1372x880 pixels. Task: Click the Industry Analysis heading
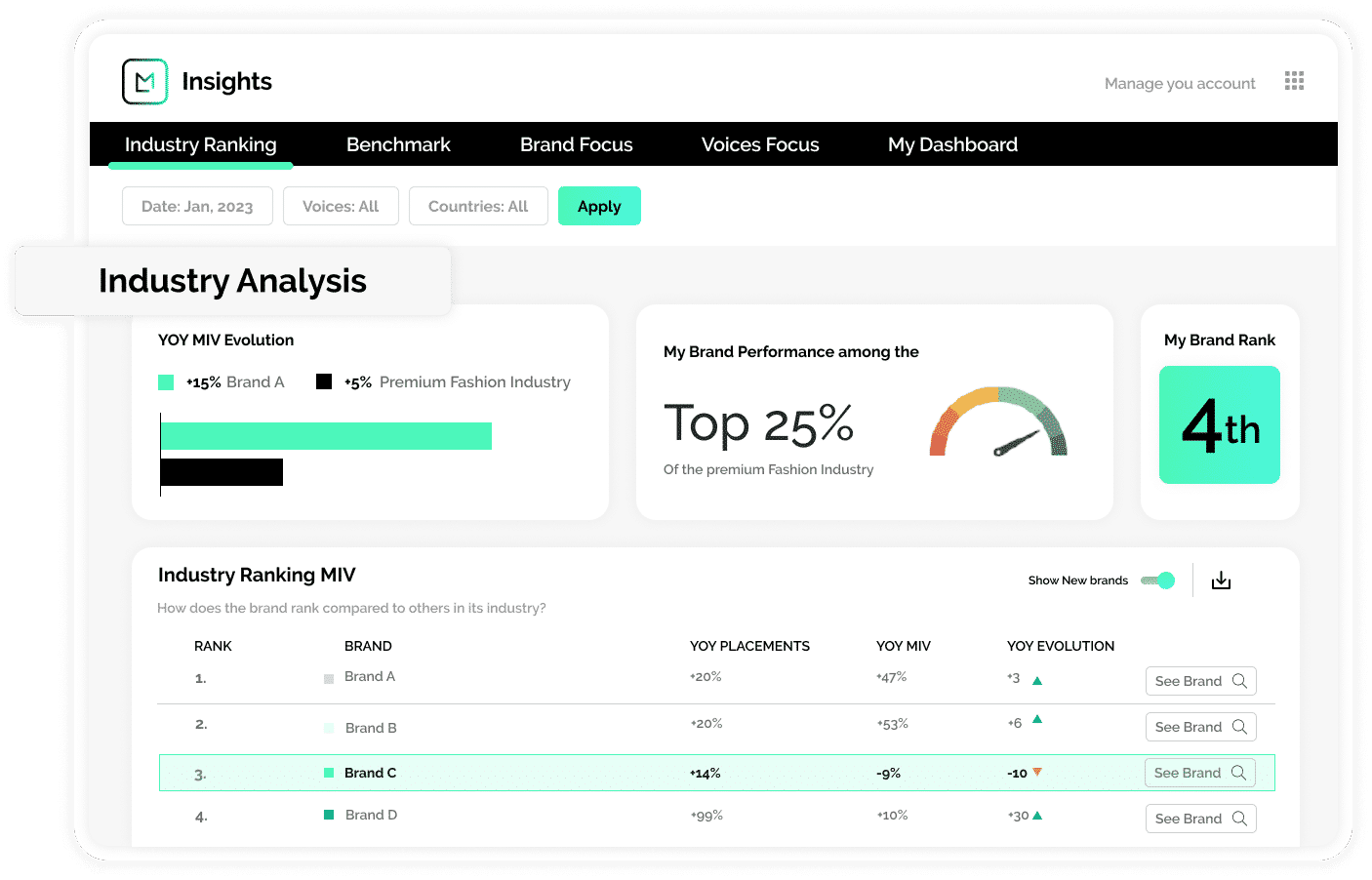tap(232, 281)
